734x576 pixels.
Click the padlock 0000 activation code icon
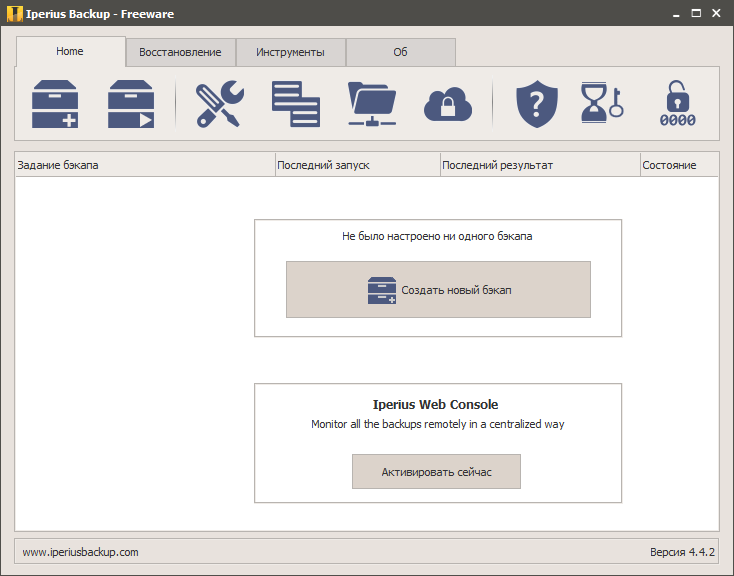677,103
